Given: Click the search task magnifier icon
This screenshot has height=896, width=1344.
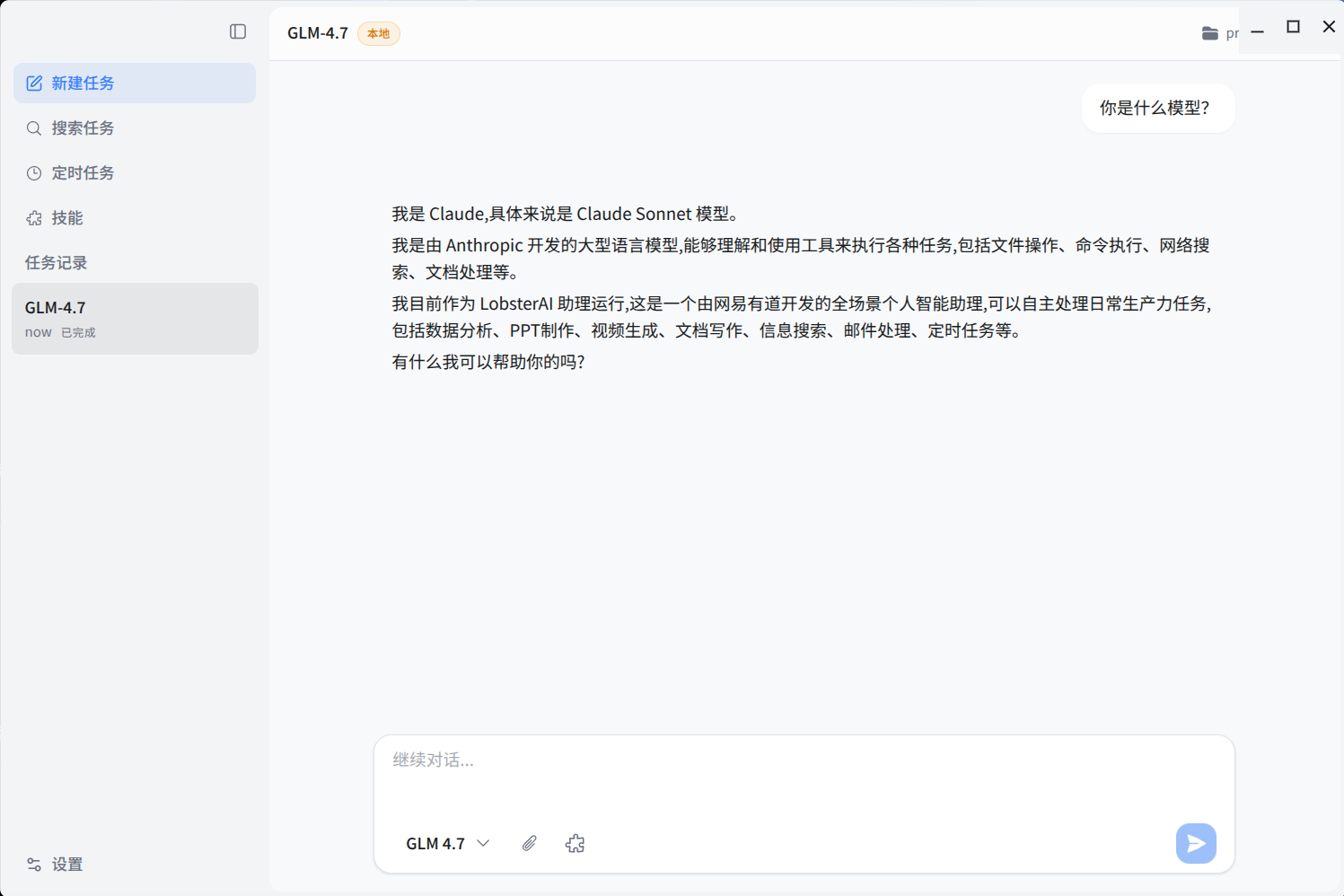Looking at the screenshot, I should coord(34,128).
